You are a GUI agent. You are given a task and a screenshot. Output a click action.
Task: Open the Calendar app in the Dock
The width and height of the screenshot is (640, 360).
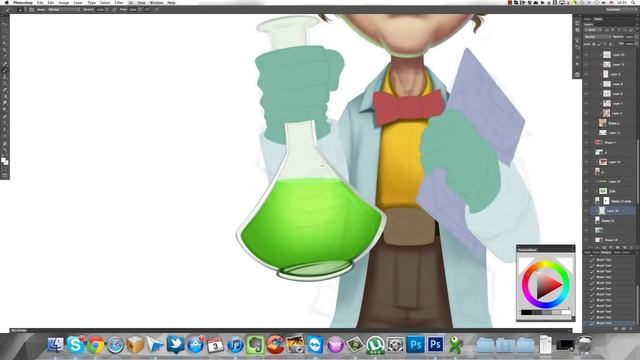pyautogui.click(x=215, y=345)
